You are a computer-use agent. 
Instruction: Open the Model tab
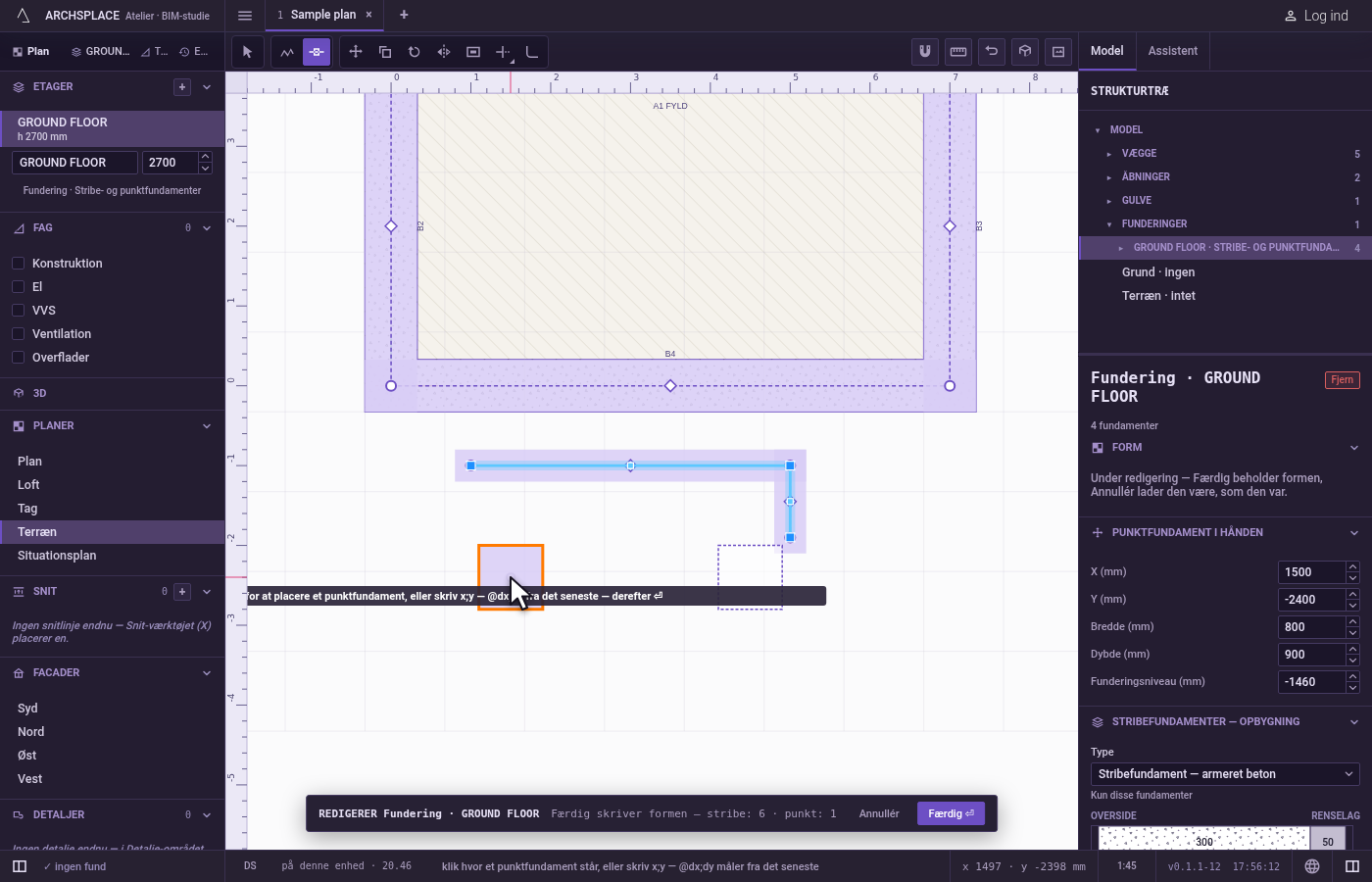coord(1107,51)
